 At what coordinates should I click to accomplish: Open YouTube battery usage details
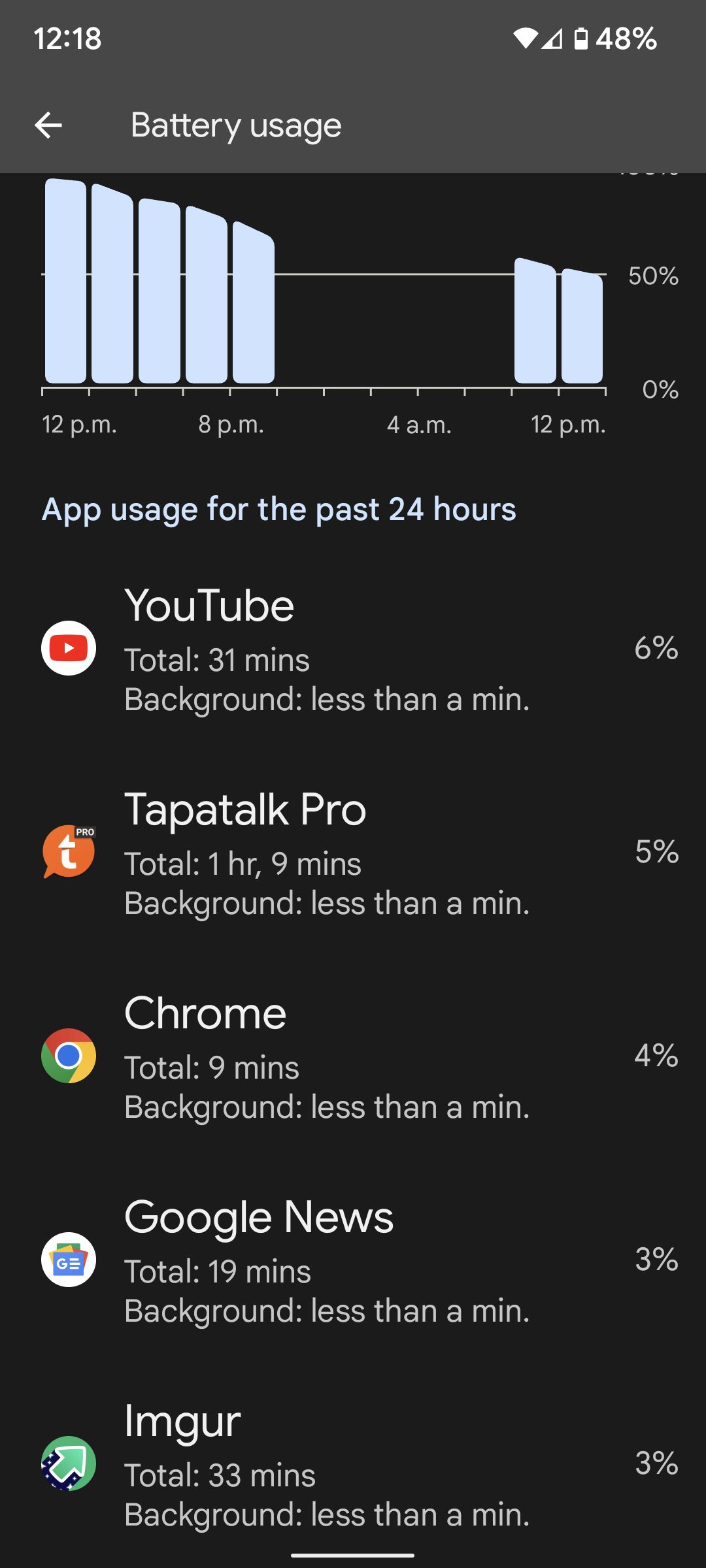coord(353,648)
